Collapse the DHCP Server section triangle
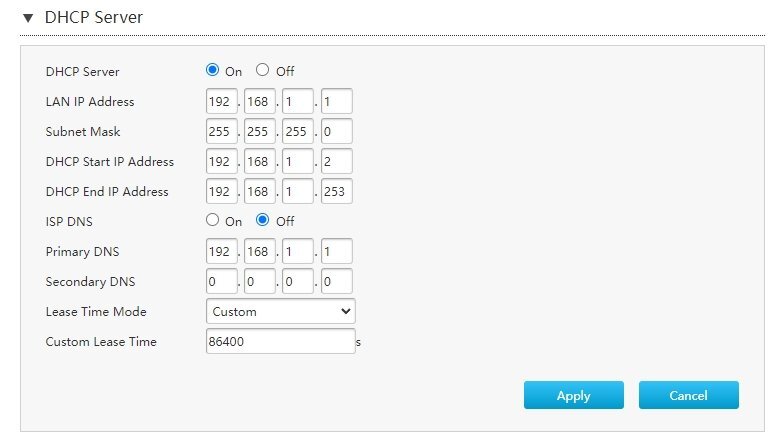This screenshot has width=772, height=441. click(28, 18)
